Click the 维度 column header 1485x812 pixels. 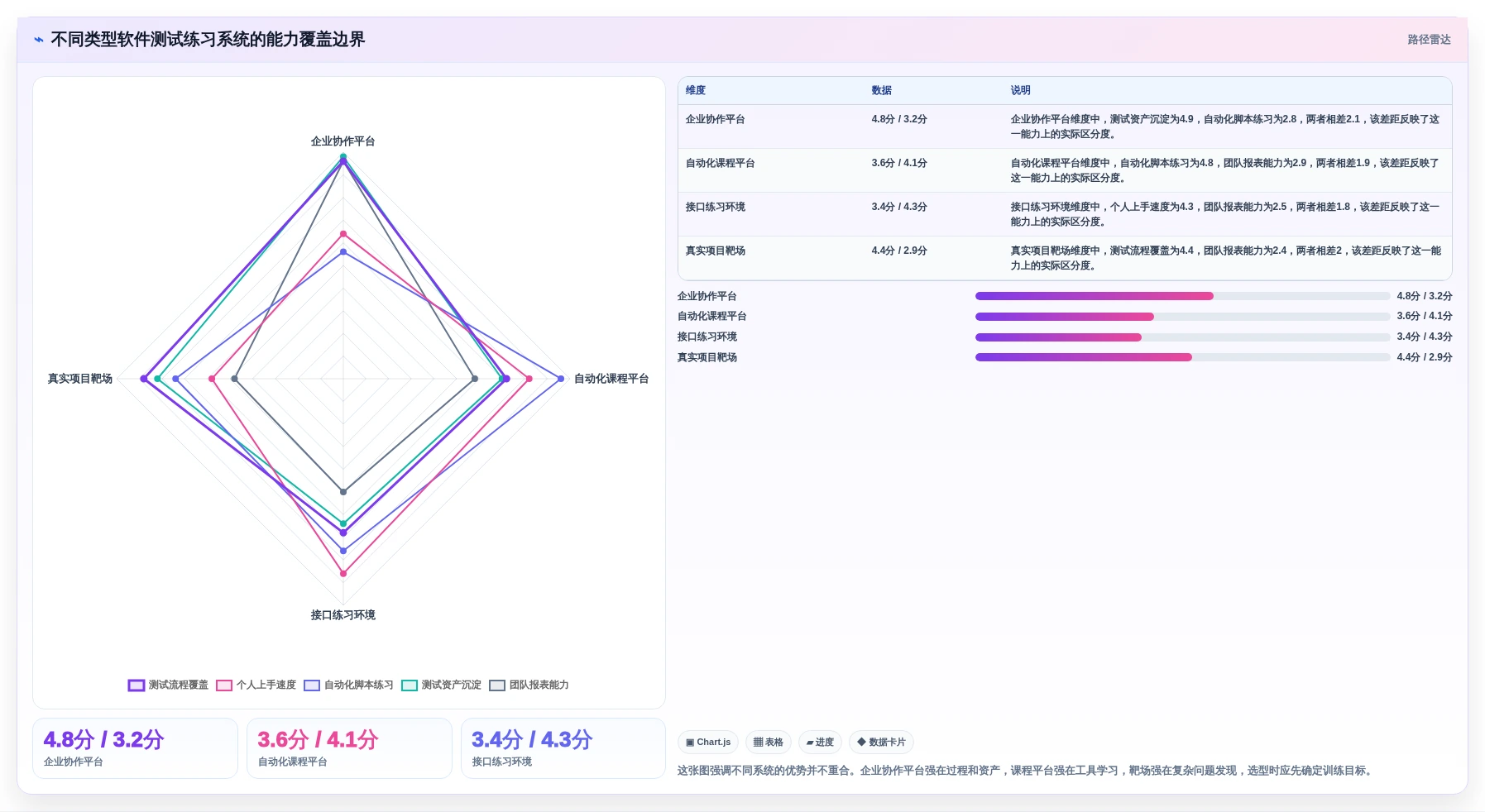[x=696, y=90]
